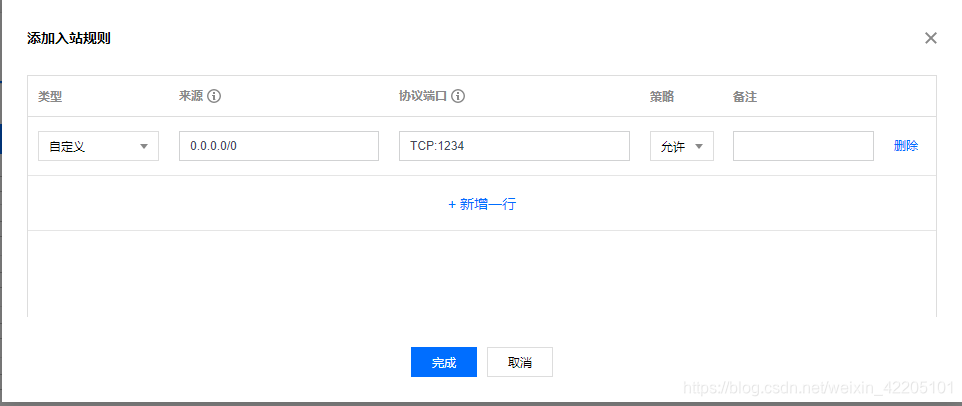This screenshot has height=406, width=962.
Task: Click the 备注 column header
Action: pyautogui.click(x=745, y=96)
